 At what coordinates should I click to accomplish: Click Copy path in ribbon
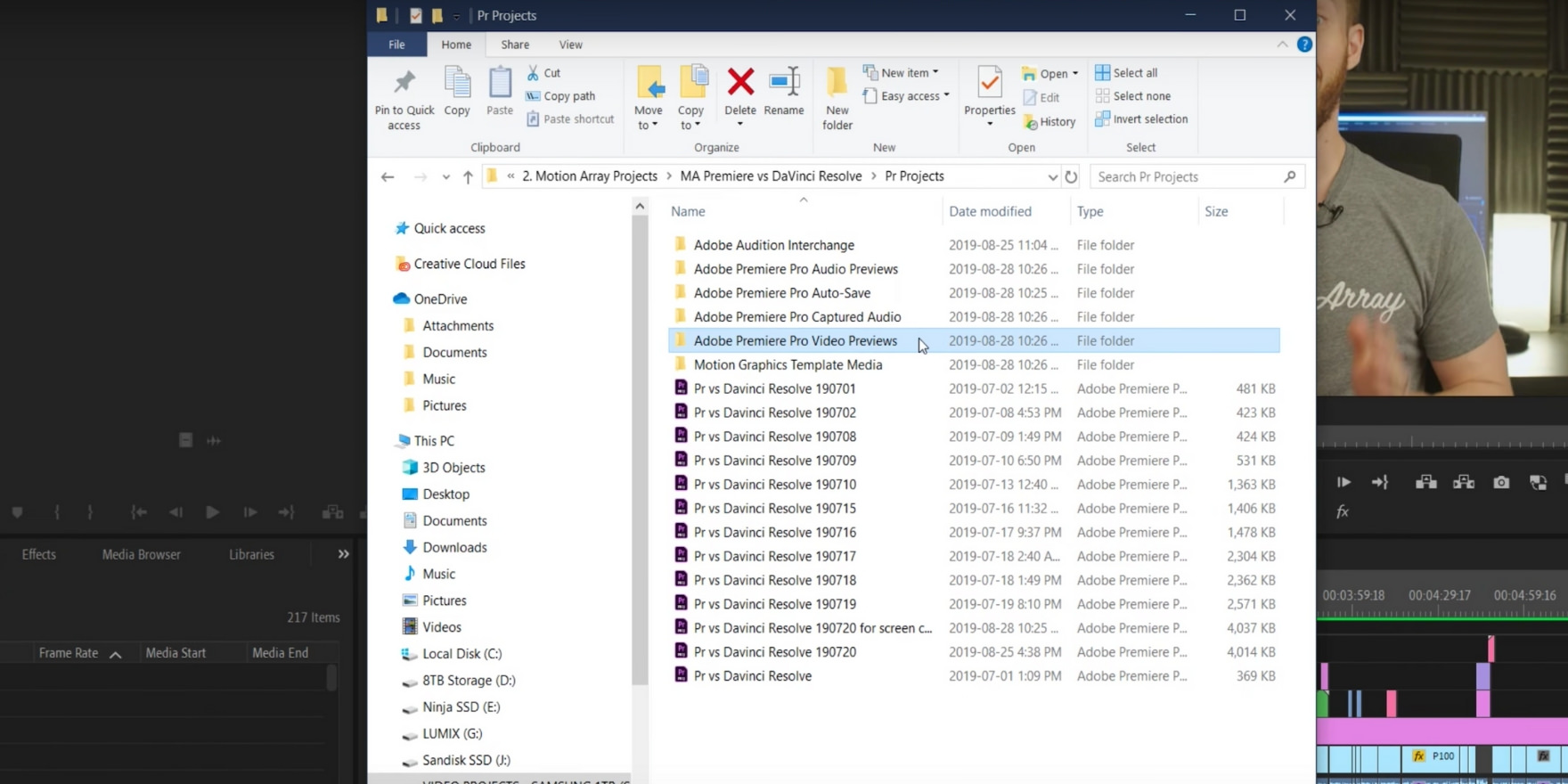point(560,96)
